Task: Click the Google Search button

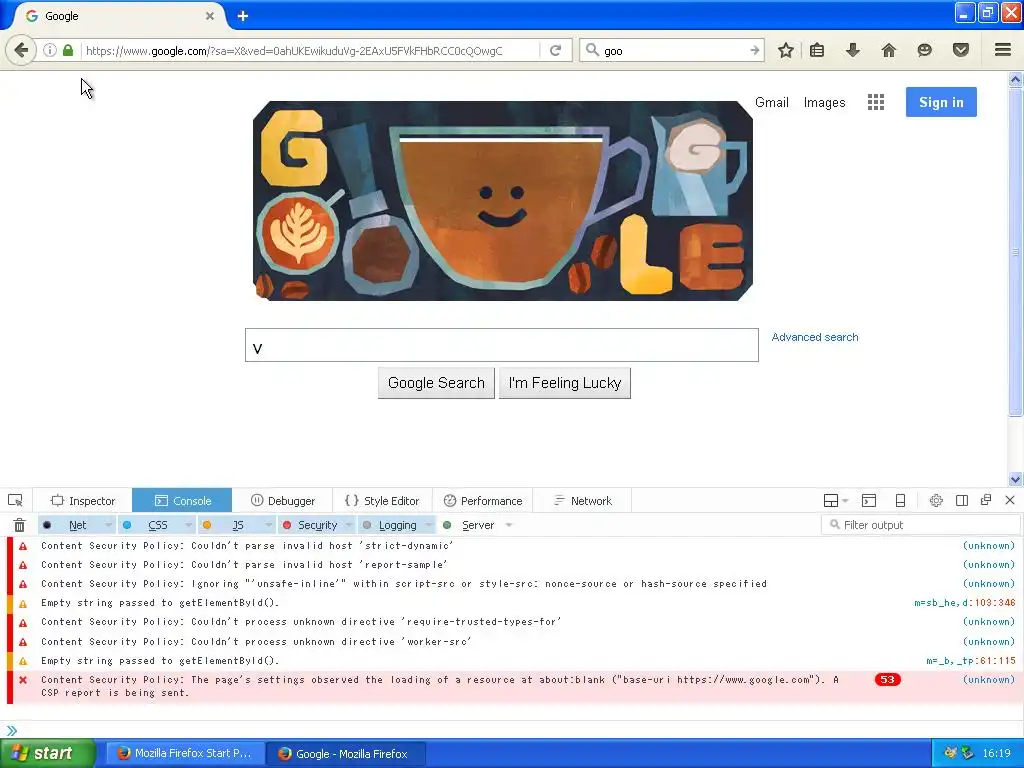Action: pos(436,383)
